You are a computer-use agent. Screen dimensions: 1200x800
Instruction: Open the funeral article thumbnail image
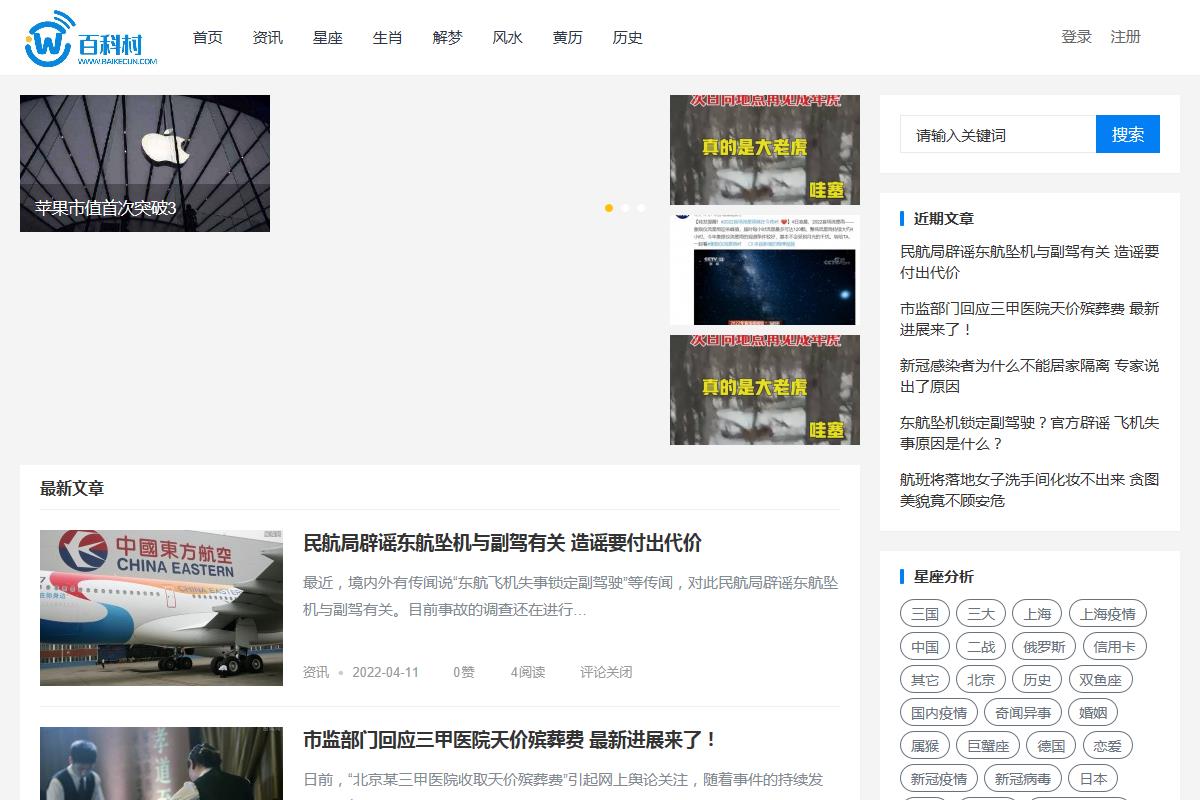161,763
